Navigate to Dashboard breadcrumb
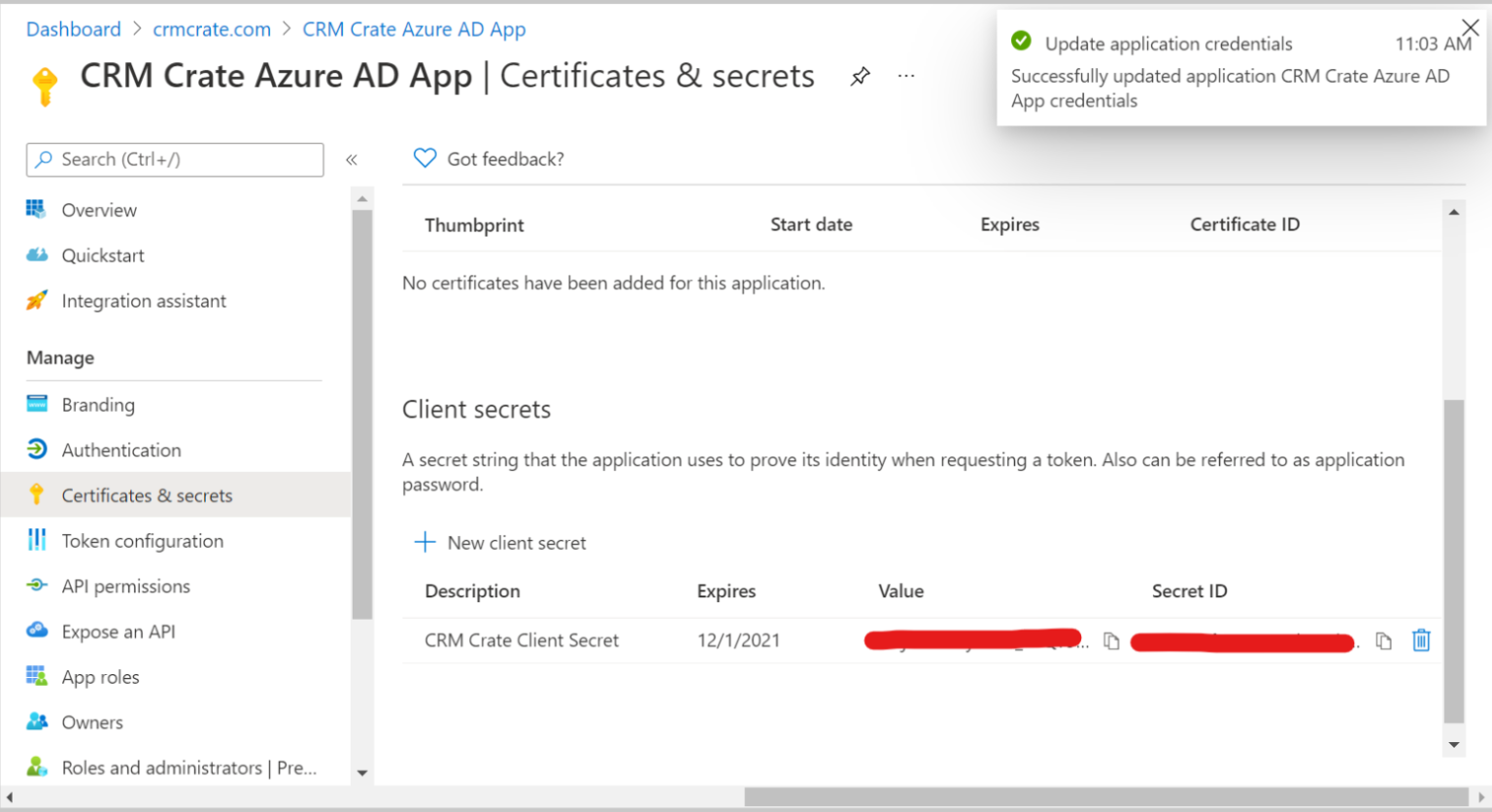This screenshot has width=1492, height=812. tap(74, 29)
